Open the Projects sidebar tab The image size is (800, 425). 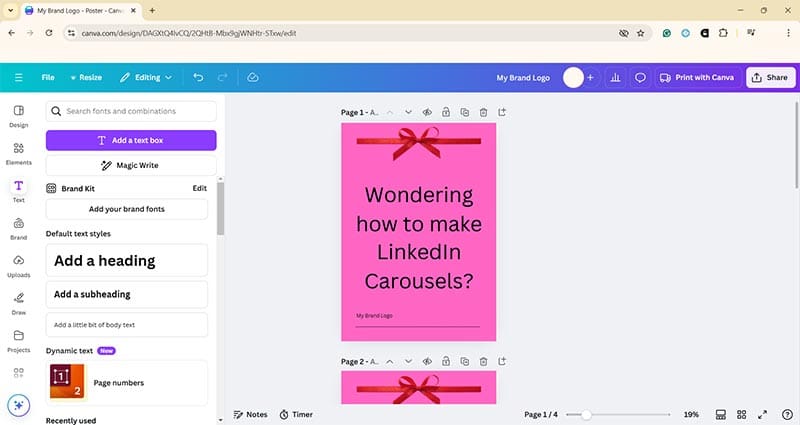[x=18, y=341]
